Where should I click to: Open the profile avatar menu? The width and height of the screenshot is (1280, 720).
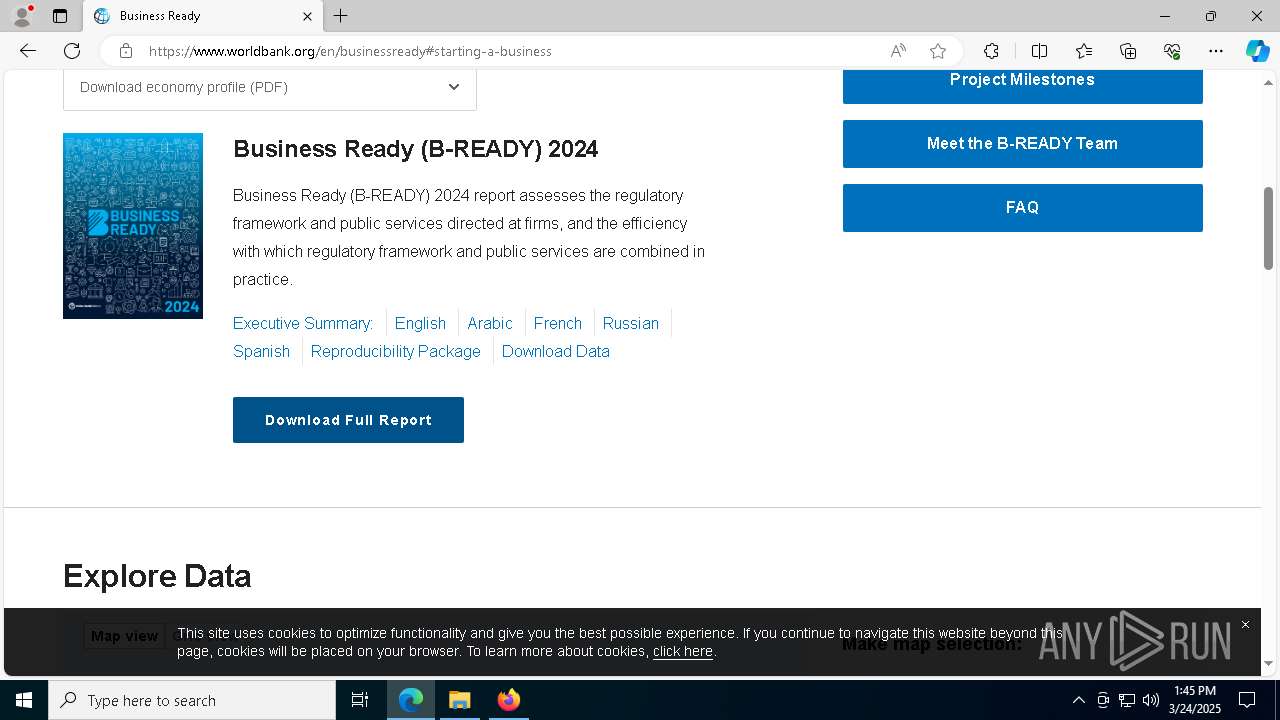coord(22,16)
